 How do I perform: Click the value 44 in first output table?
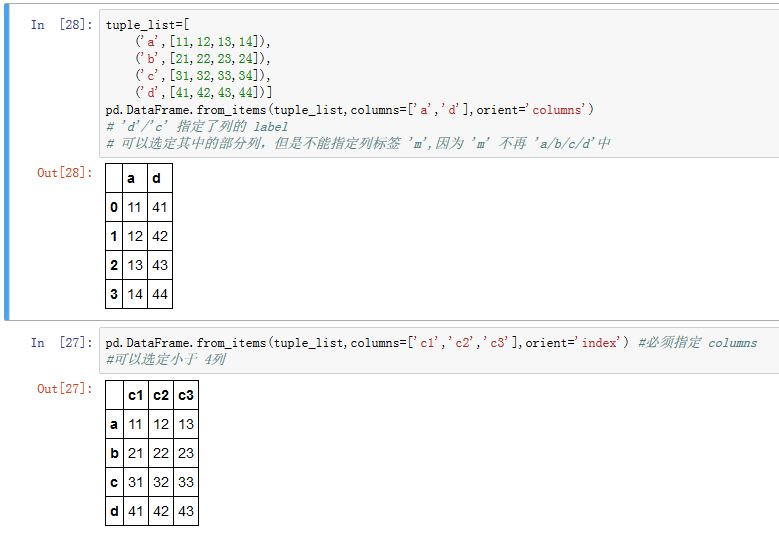(159, 294)
